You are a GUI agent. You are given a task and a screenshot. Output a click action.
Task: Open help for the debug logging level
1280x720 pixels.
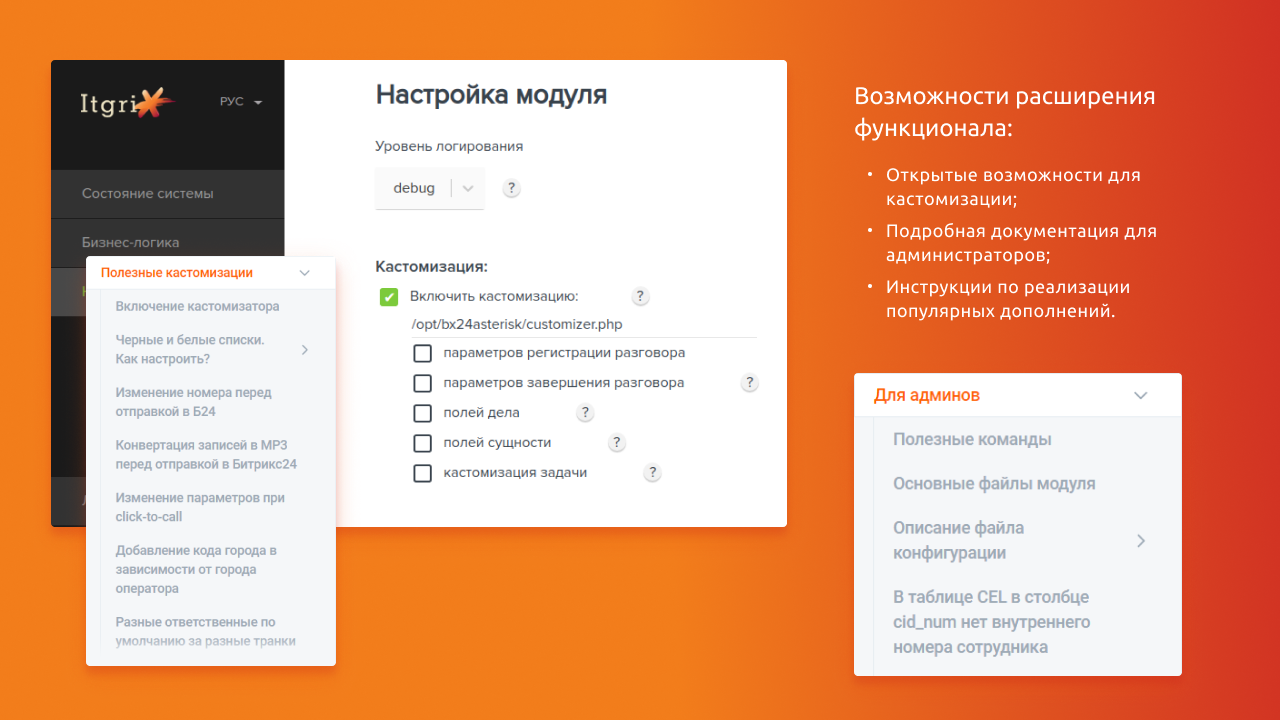point(511,188)
